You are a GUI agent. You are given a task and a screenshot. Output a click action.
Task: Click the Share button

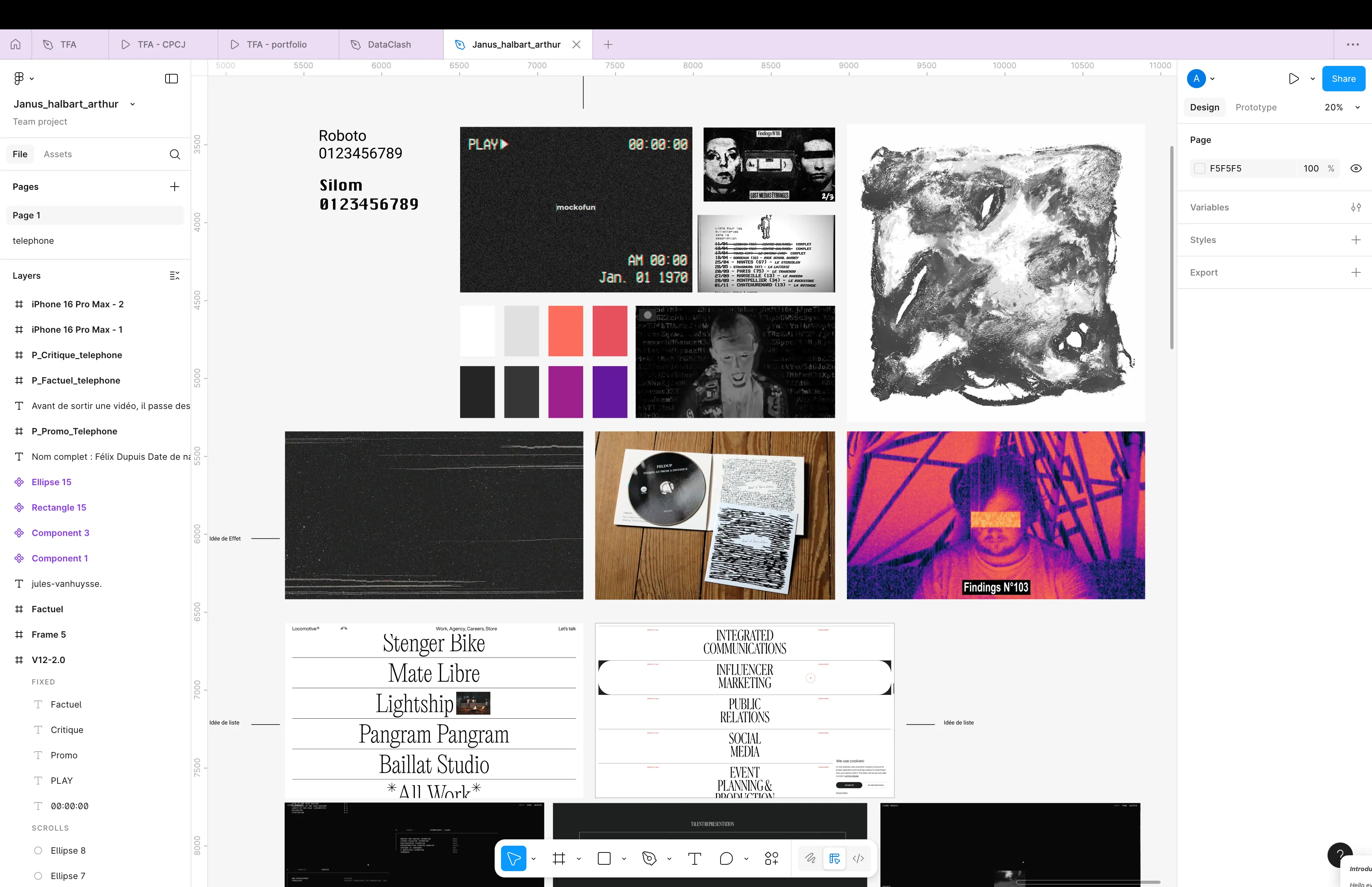pos(1343,79)
